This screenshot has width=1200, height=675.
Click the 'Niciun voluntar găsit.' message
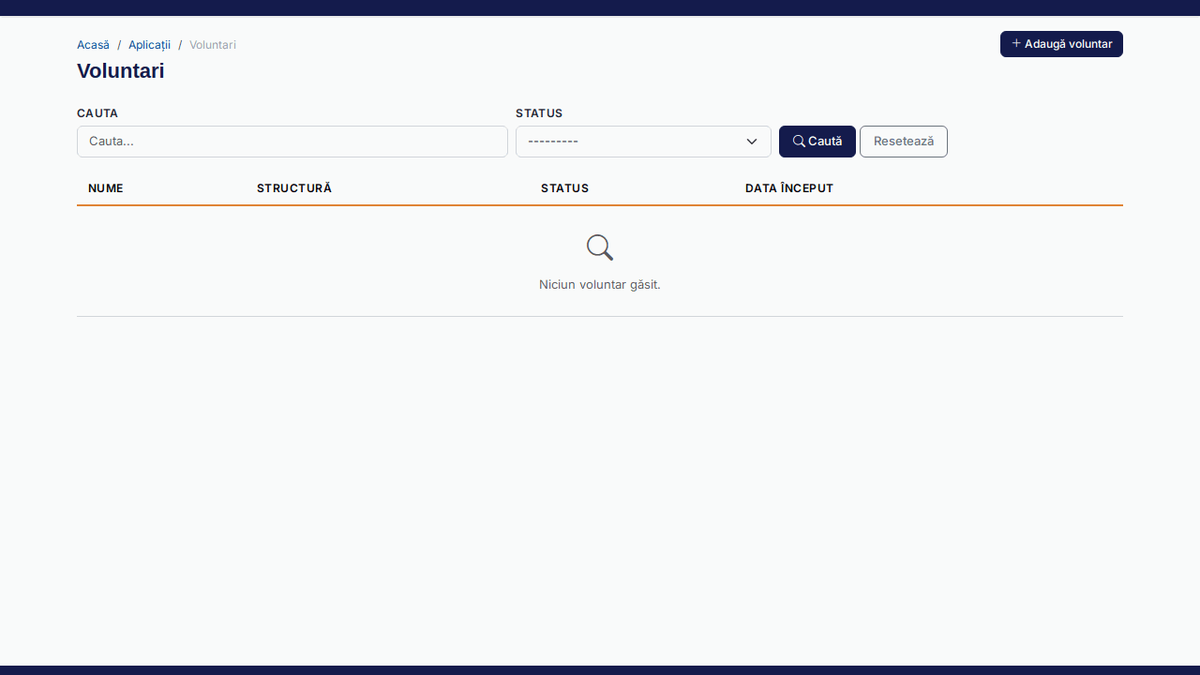(x=600, y=284)
